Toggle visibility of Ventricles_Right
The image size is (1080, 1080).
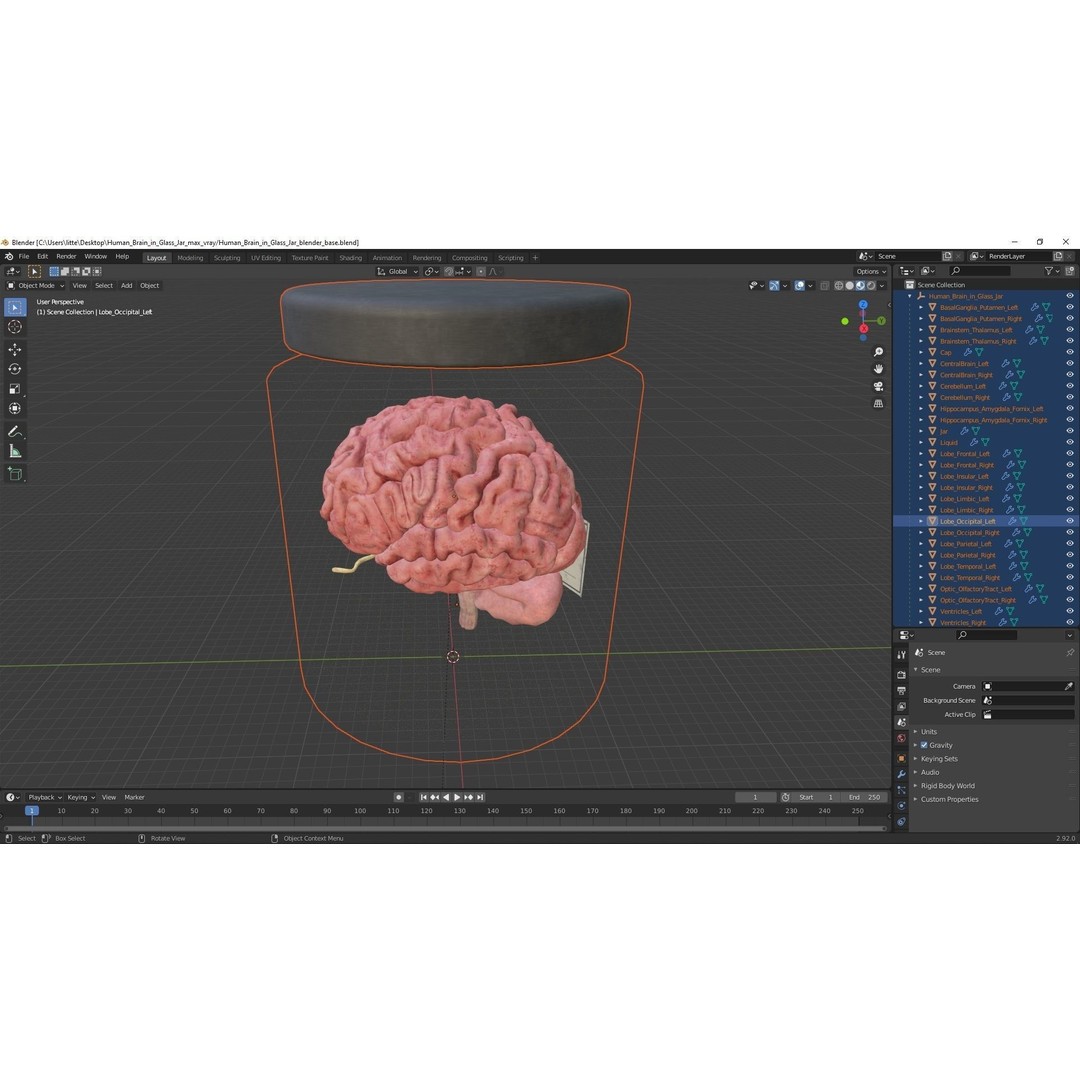point(1070,623)
